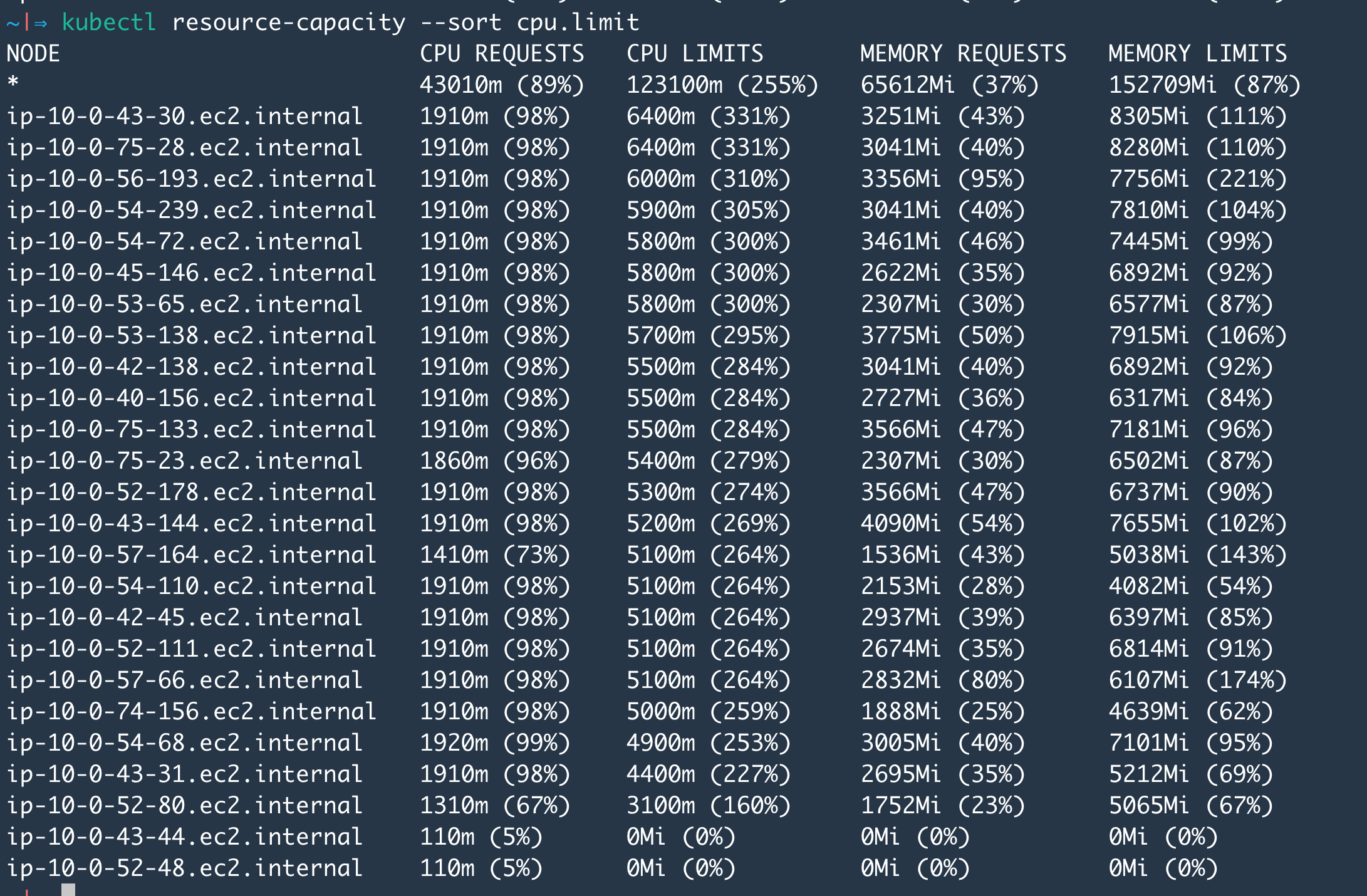Click the asterisk totals row

pos(13,85)
